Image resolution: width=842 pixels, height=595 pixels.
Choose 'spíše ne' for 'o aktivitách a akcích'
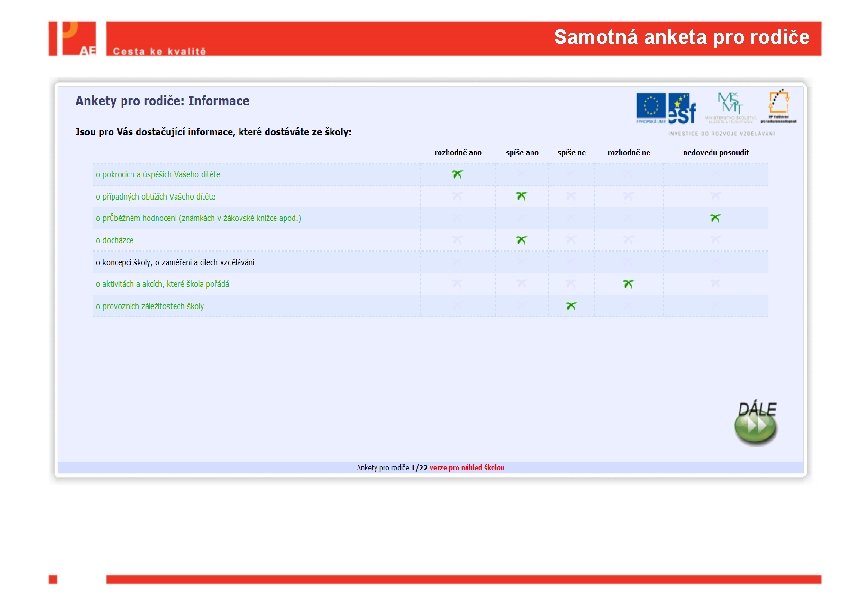(x=571, y=284)
